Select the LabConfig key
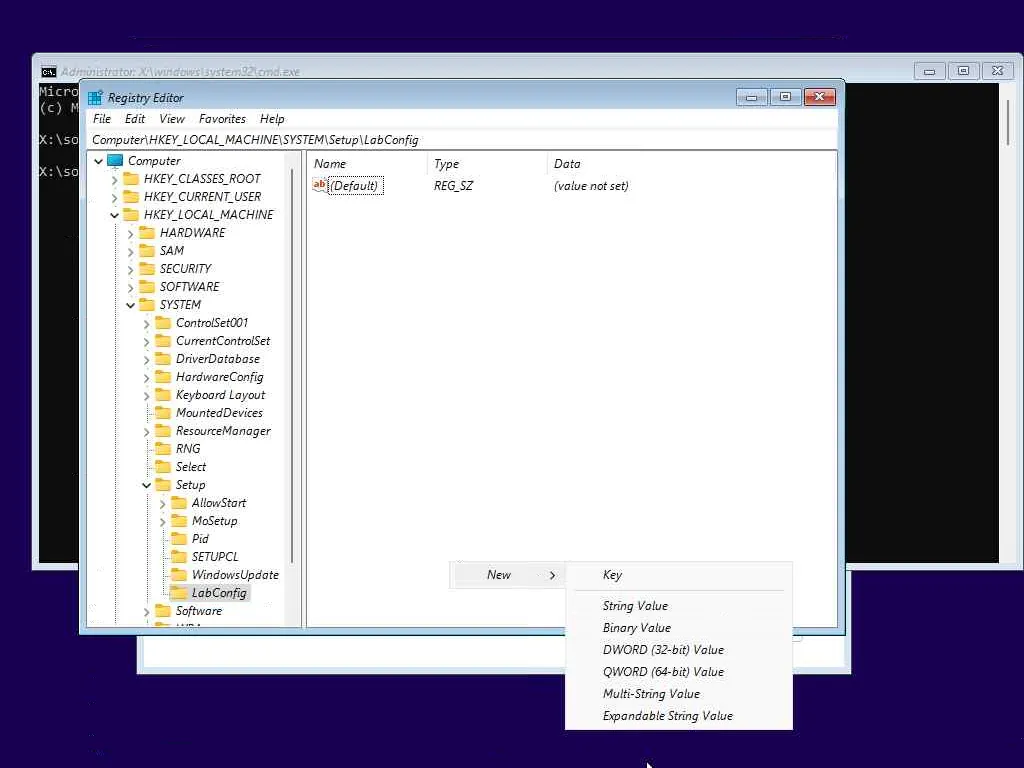 219,593
